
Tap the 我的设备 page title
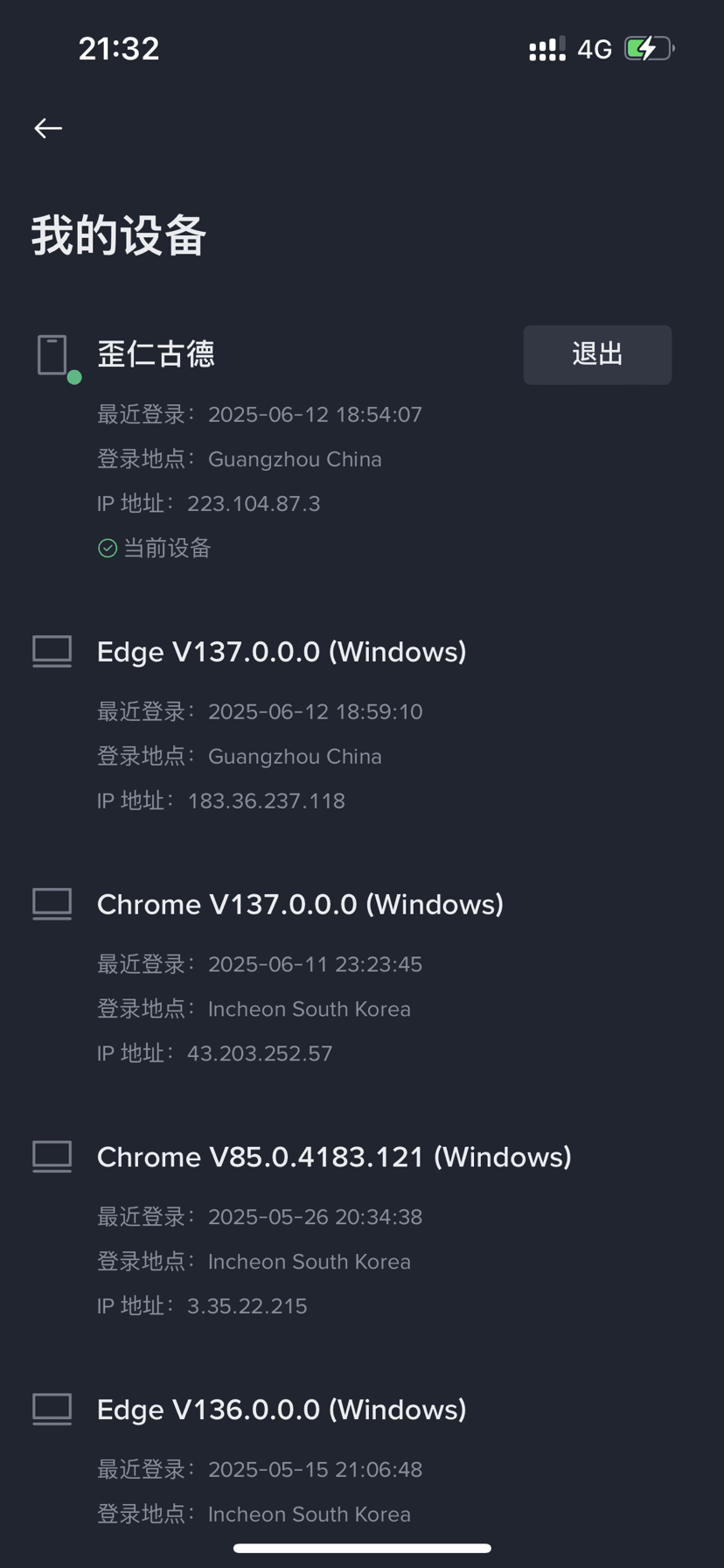pyautogui.click(x=119, y=235)
